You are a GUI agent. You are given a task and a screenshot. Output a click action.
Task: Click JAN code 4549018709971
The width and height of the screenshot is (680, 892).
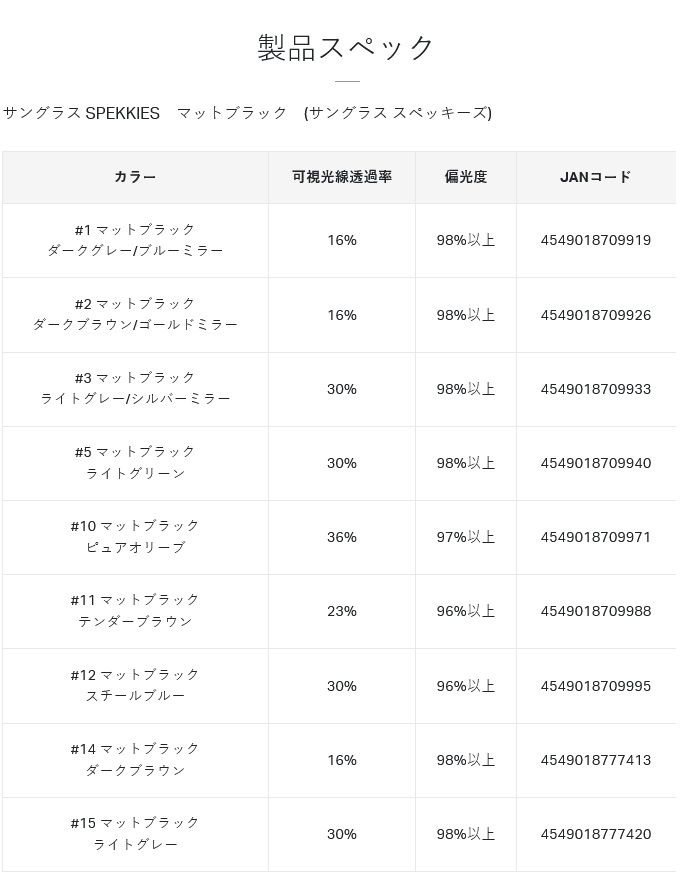coord(596,537)
